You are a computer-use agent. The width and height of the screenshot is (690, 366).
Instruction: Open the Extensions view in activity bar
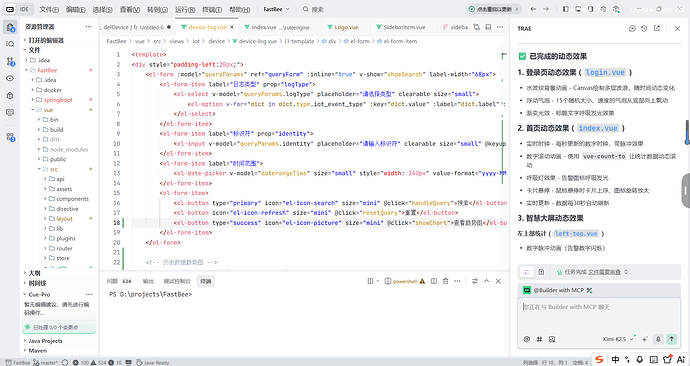[x=10, y=137]
